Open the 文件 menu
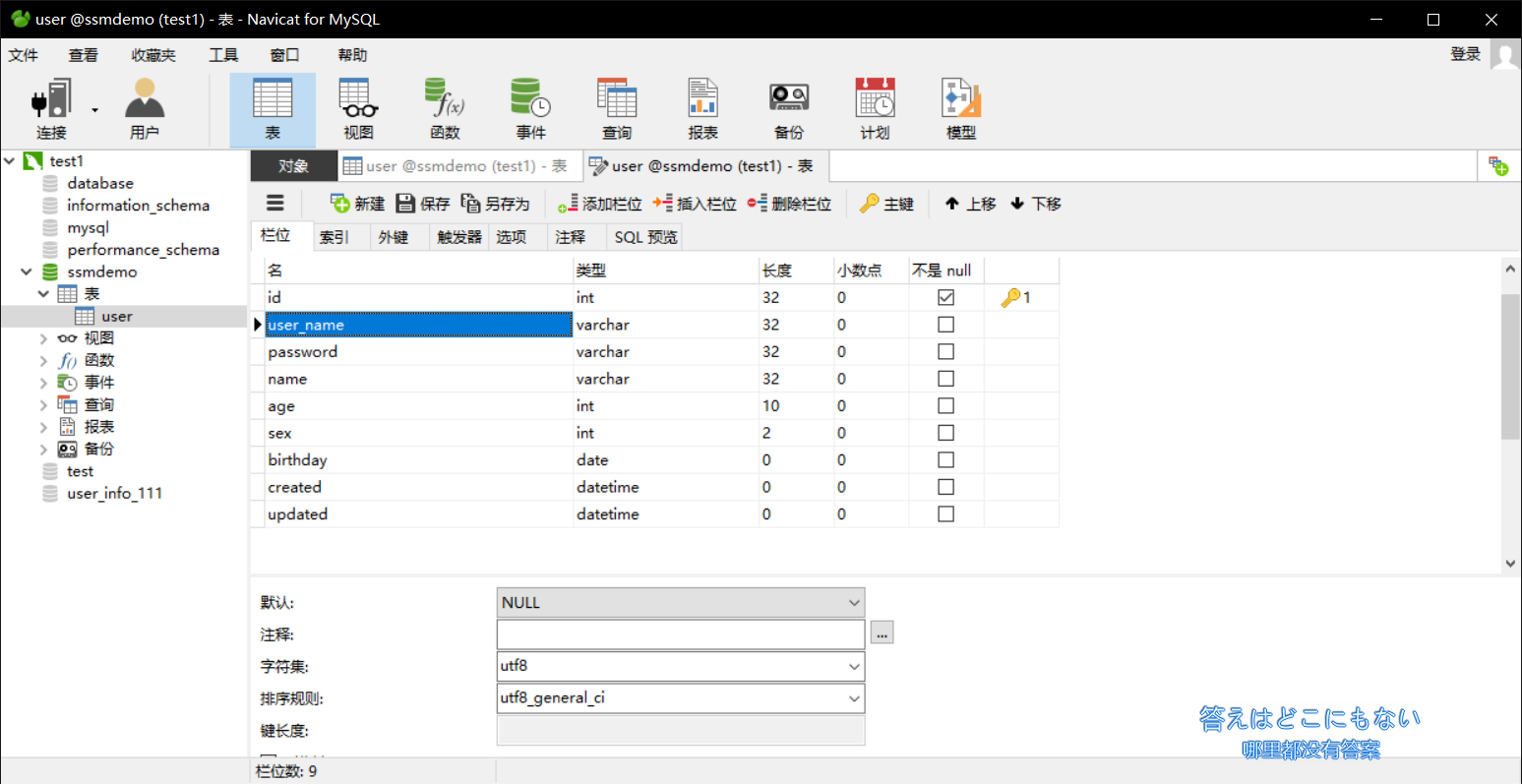Image resolution: width=1522 pixels, height=784 pixels. tap(24, 55)
